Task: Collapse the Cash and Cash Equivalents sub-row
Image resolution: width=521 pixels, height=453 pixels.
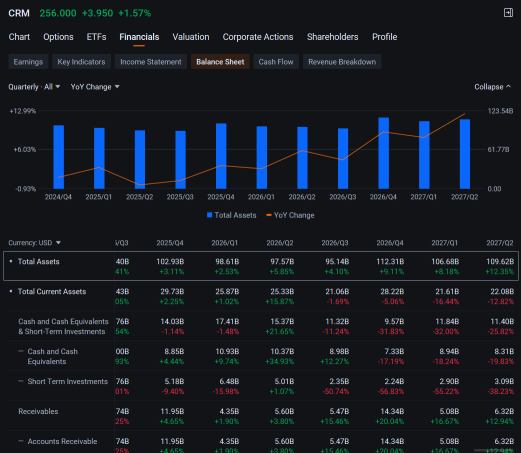Action: point(21,351)
